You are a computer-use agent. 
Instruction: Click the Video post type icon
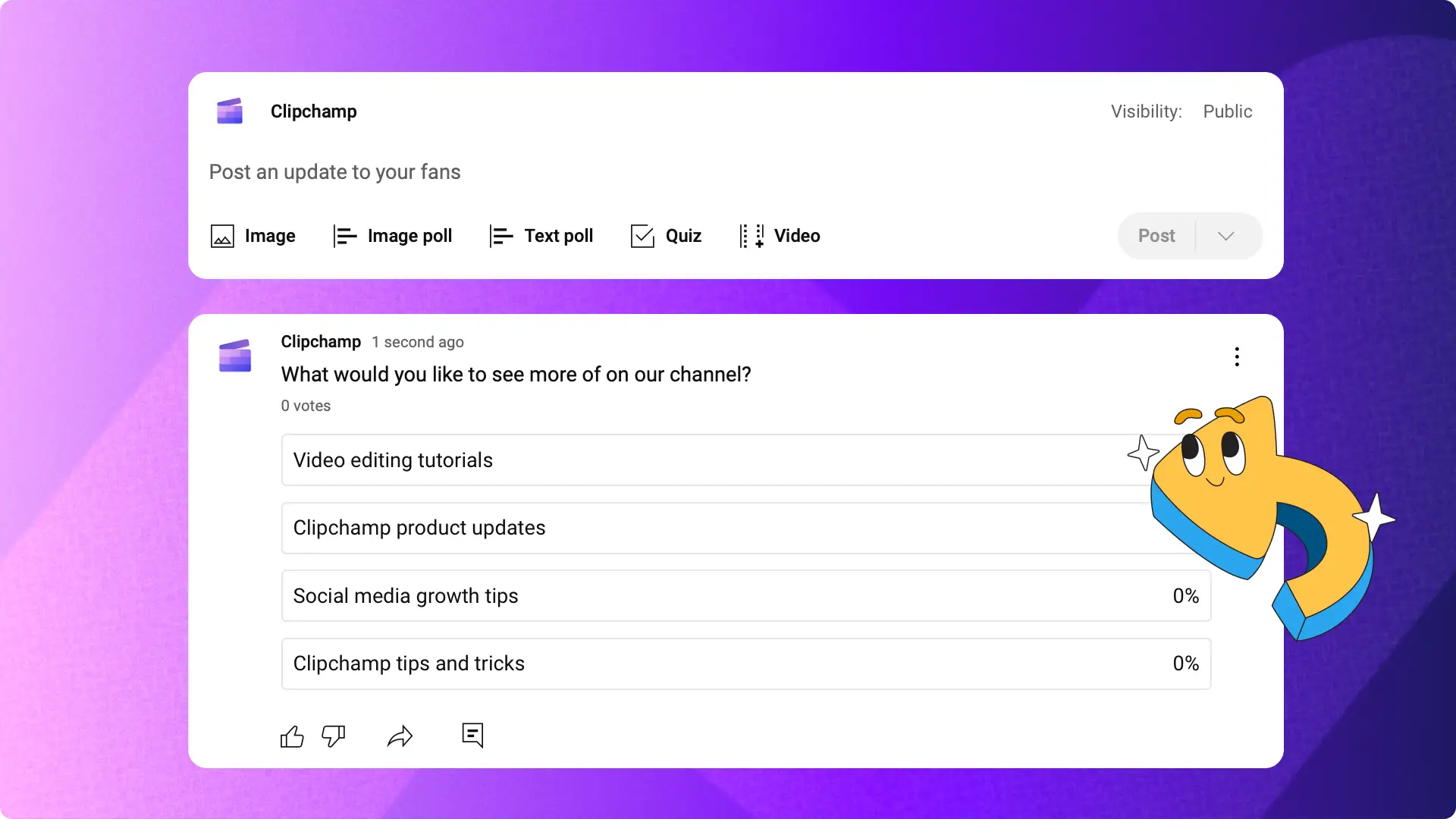tap(750, 235)
